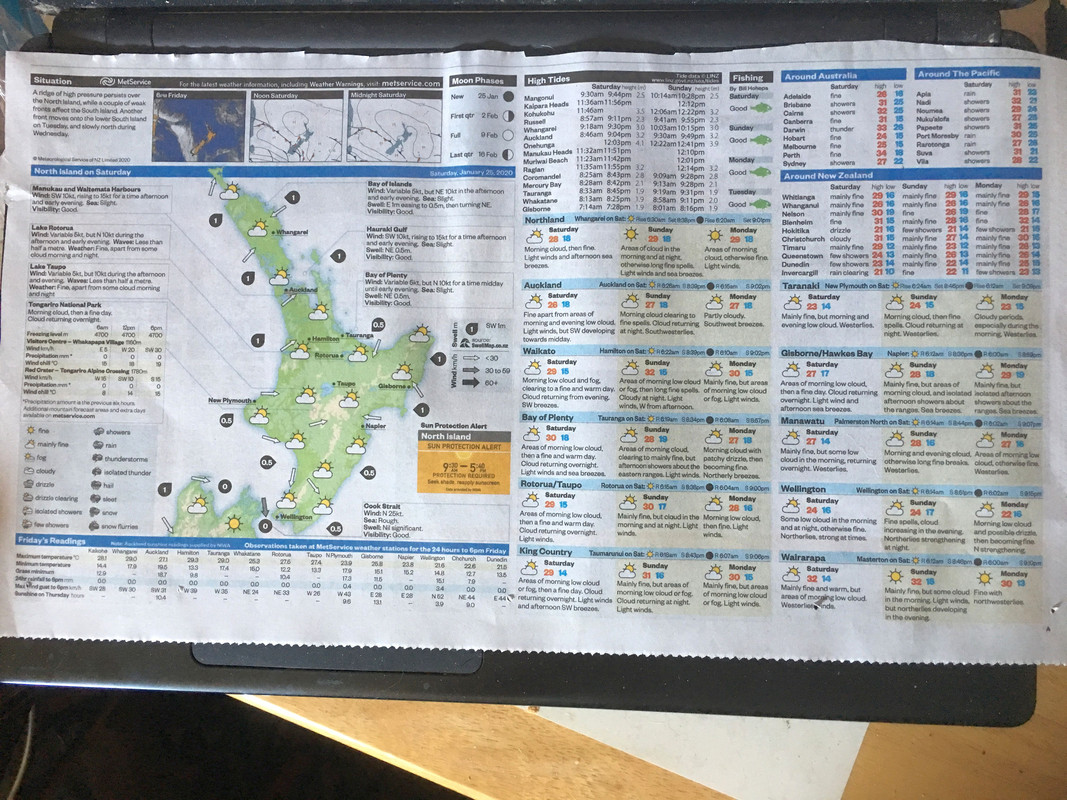Click the 'fine' sun icon in the legend

point(30,431)
